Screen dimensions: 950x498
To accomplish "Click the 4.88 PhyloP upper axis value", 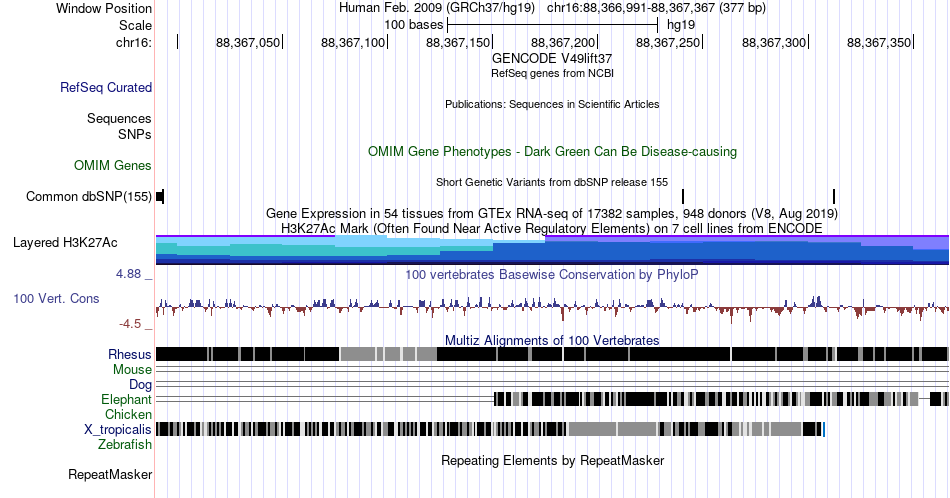I will (x=128, y=274).
